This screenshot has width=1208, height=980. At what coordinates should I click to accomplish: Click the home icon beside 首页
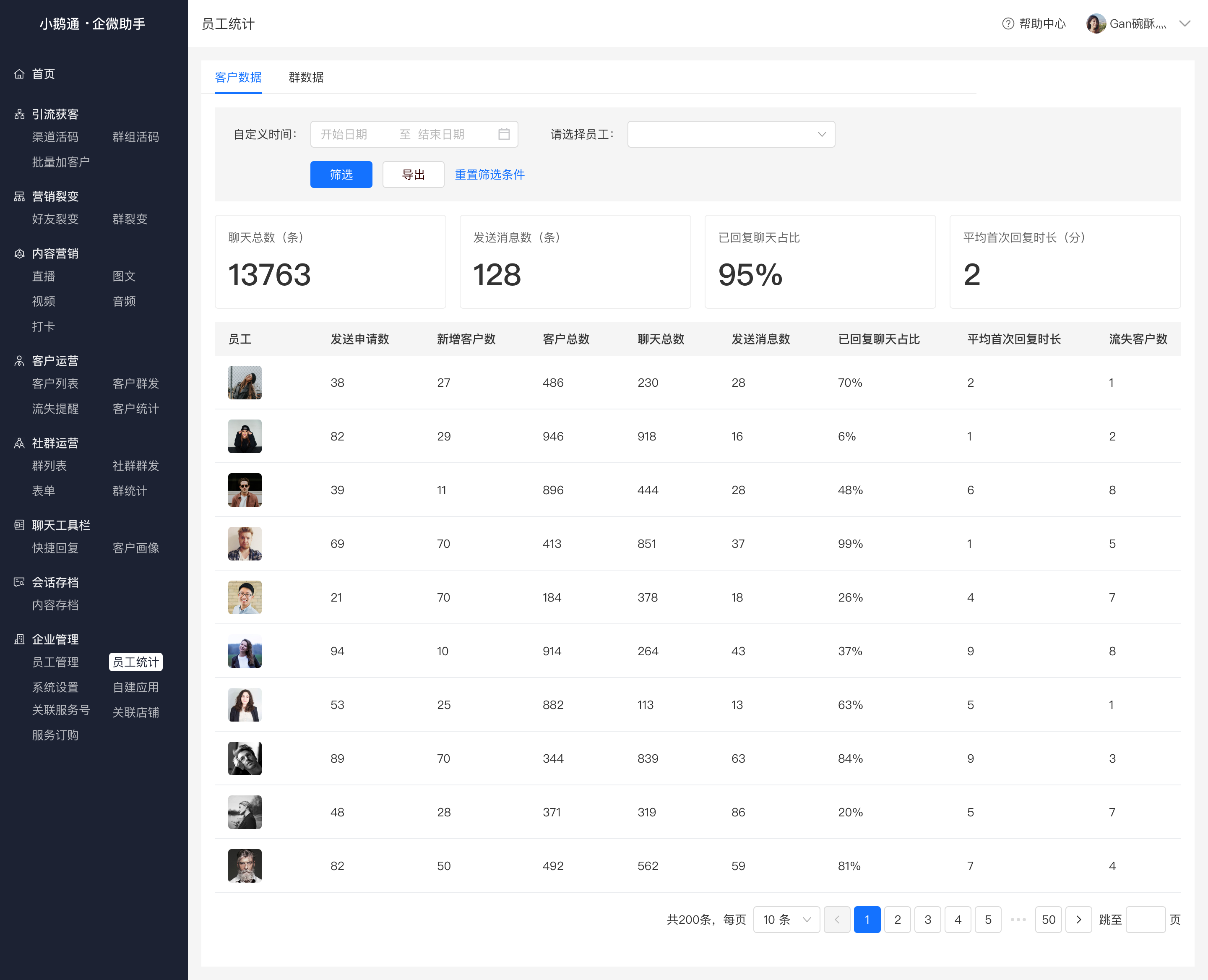[x=19, y=74]
